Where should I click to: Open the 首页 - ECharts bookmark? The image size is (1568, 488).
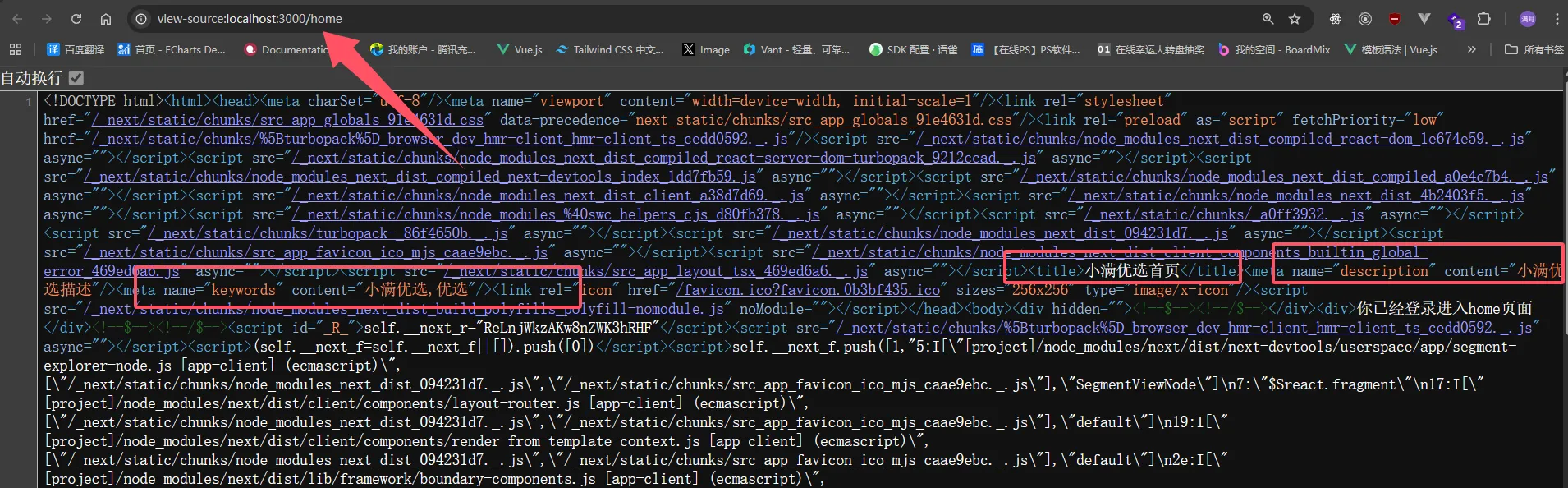172,49
